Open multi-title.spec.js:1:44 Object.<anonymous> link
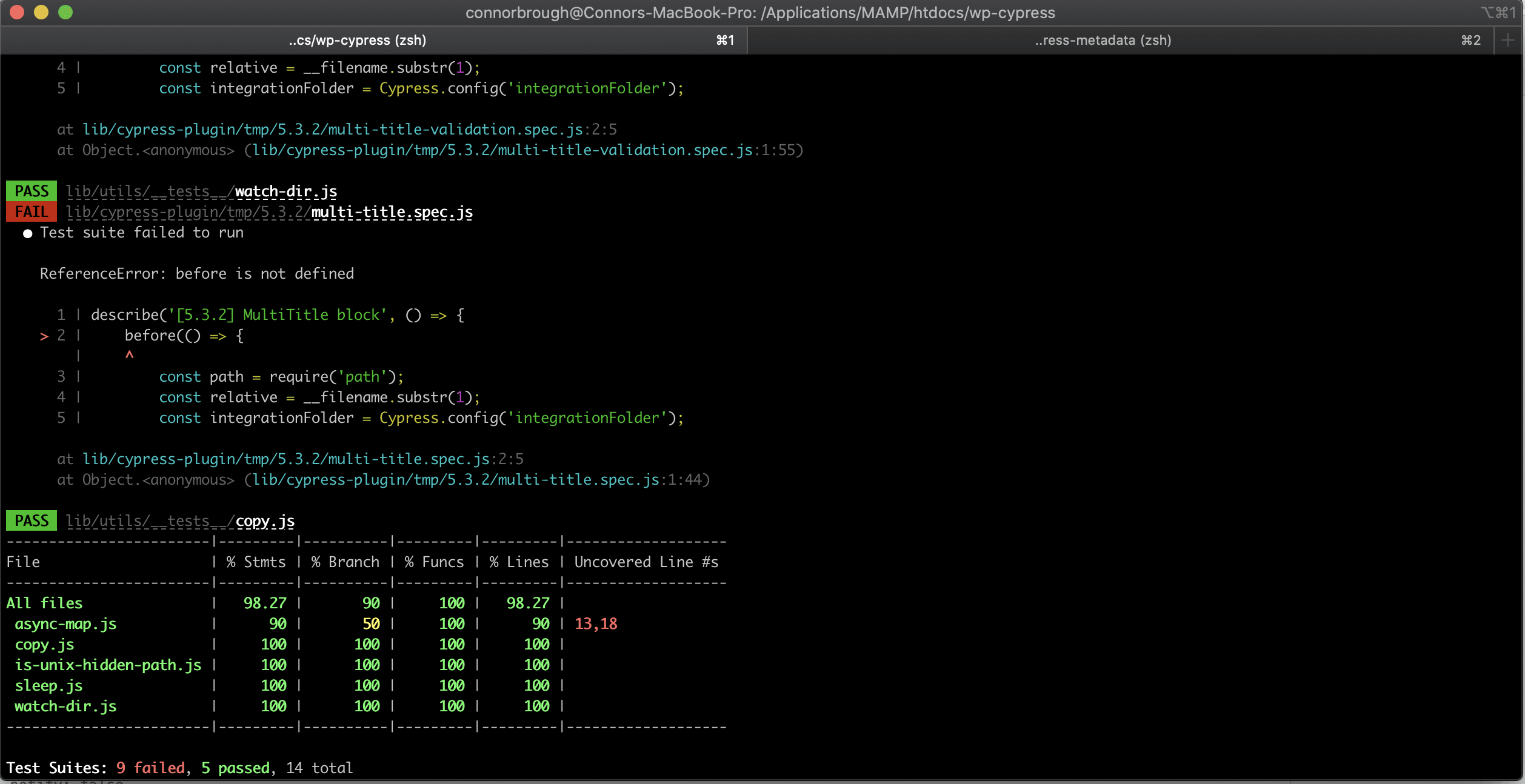Image resolution: width=1525 pixels, height=784 pixels. point(477,480)
